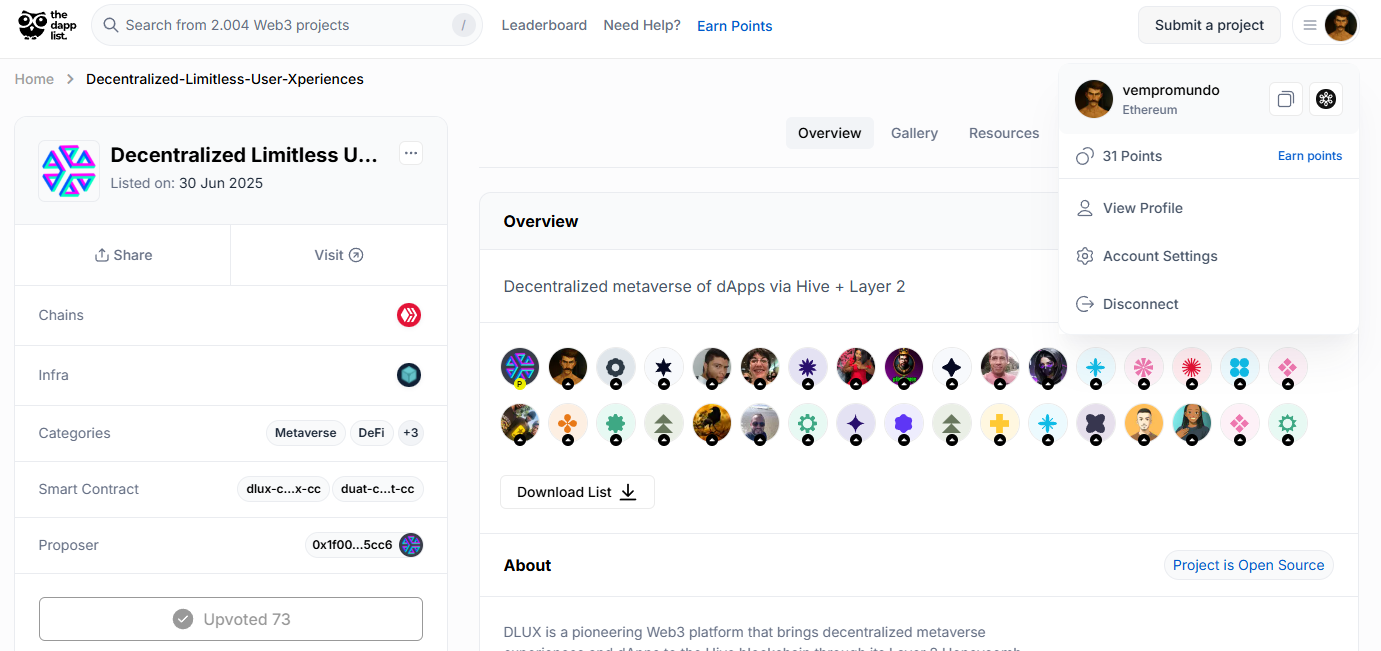Focus the Web3 projects search field
This screenshot has height=651, width=1381.
(x=287, y=25)
